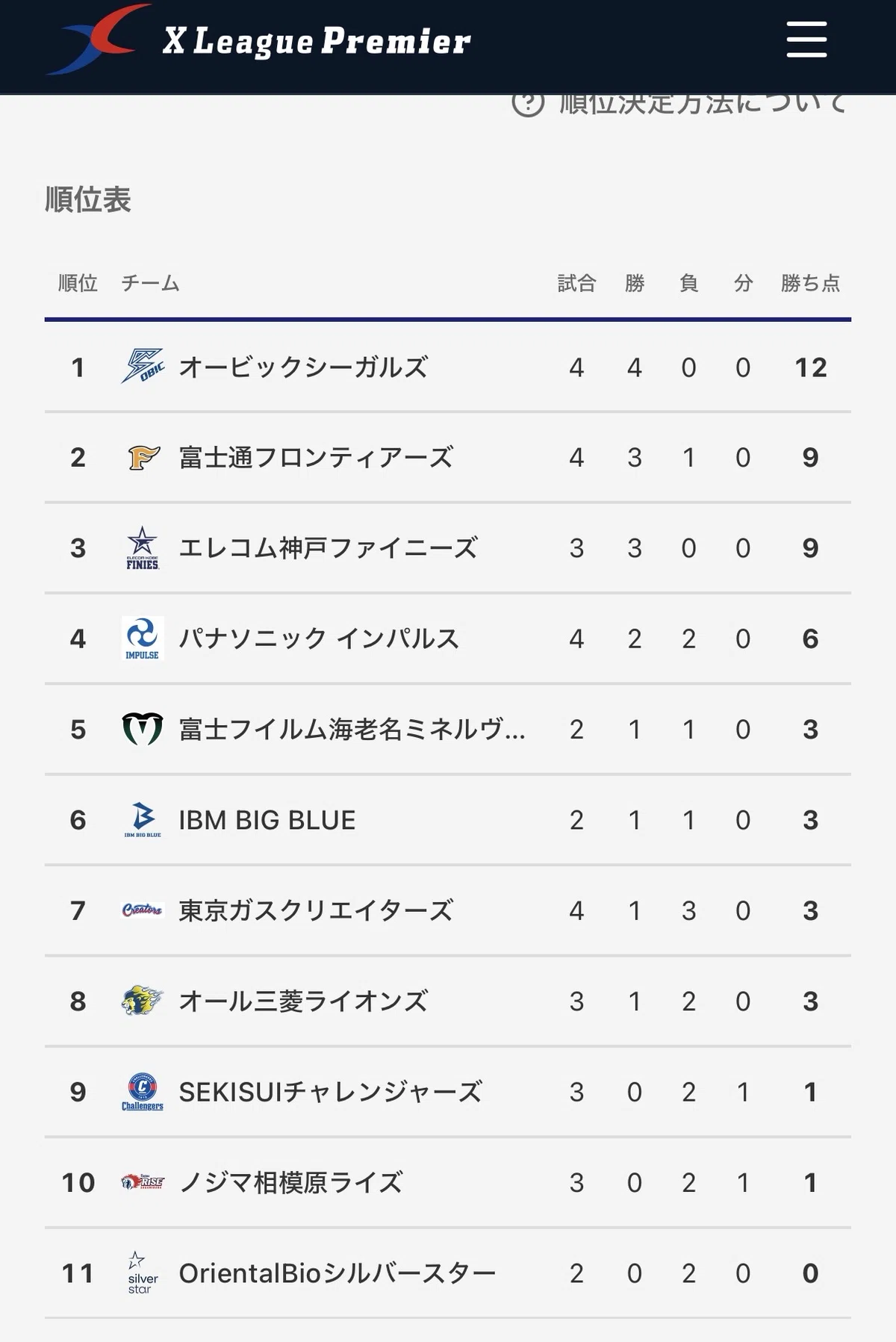Click the silver star team logo
The width and height of the screenshot is (896, 1342).
[140, 1273]
